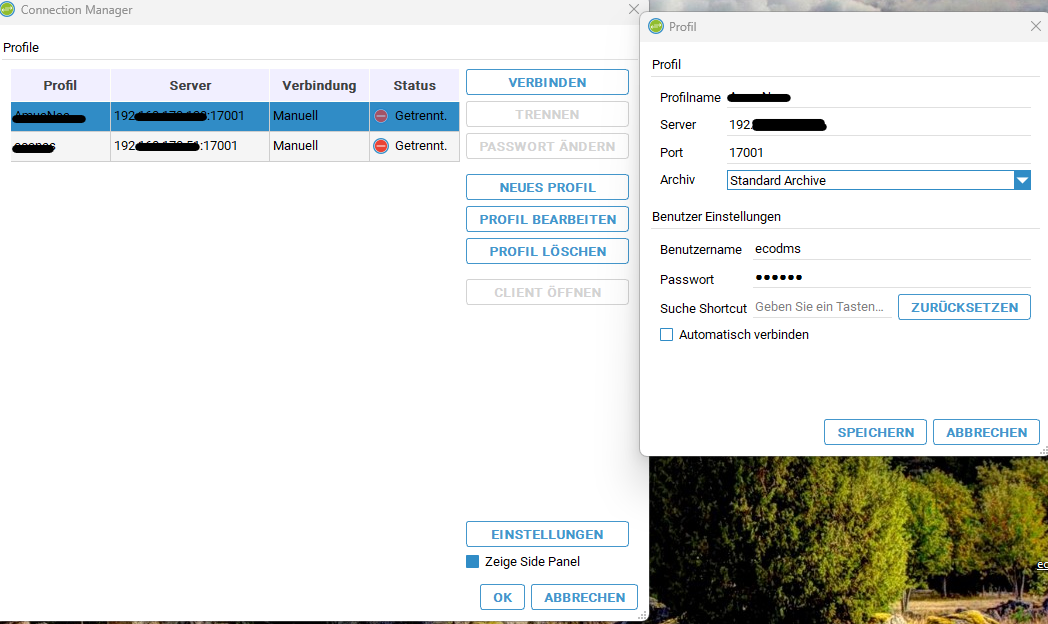Select the Standard Archive combo box

click(868, 181)
